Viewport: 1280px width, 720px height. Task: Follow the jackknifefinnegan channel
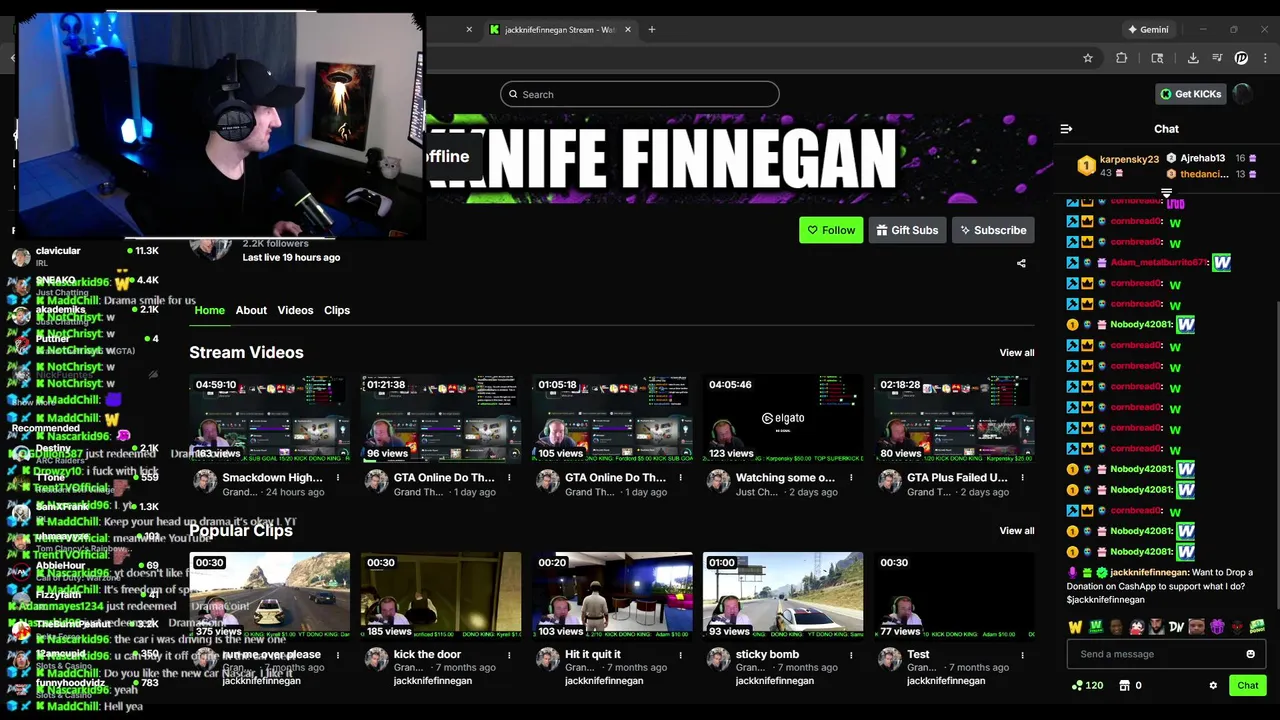[831, 230]
